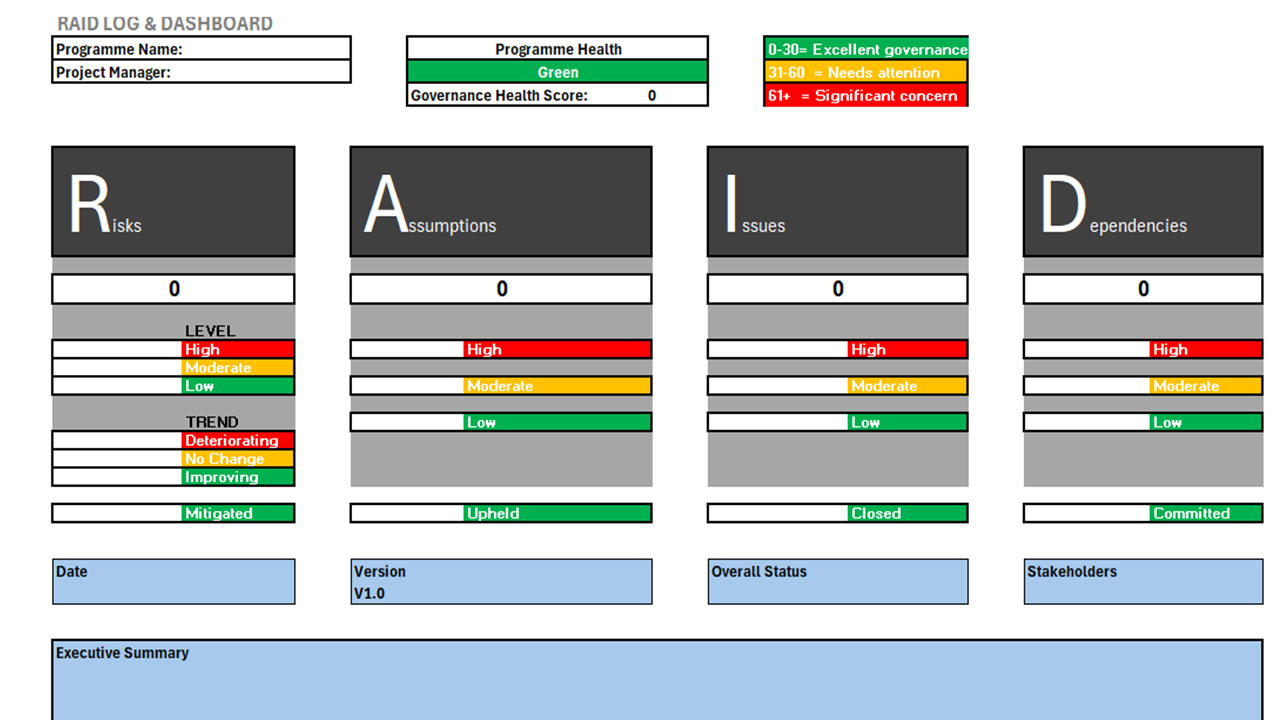Click the Low row under Issues
The width and height of the screenshot is (1280, 720).
[838, 422]
